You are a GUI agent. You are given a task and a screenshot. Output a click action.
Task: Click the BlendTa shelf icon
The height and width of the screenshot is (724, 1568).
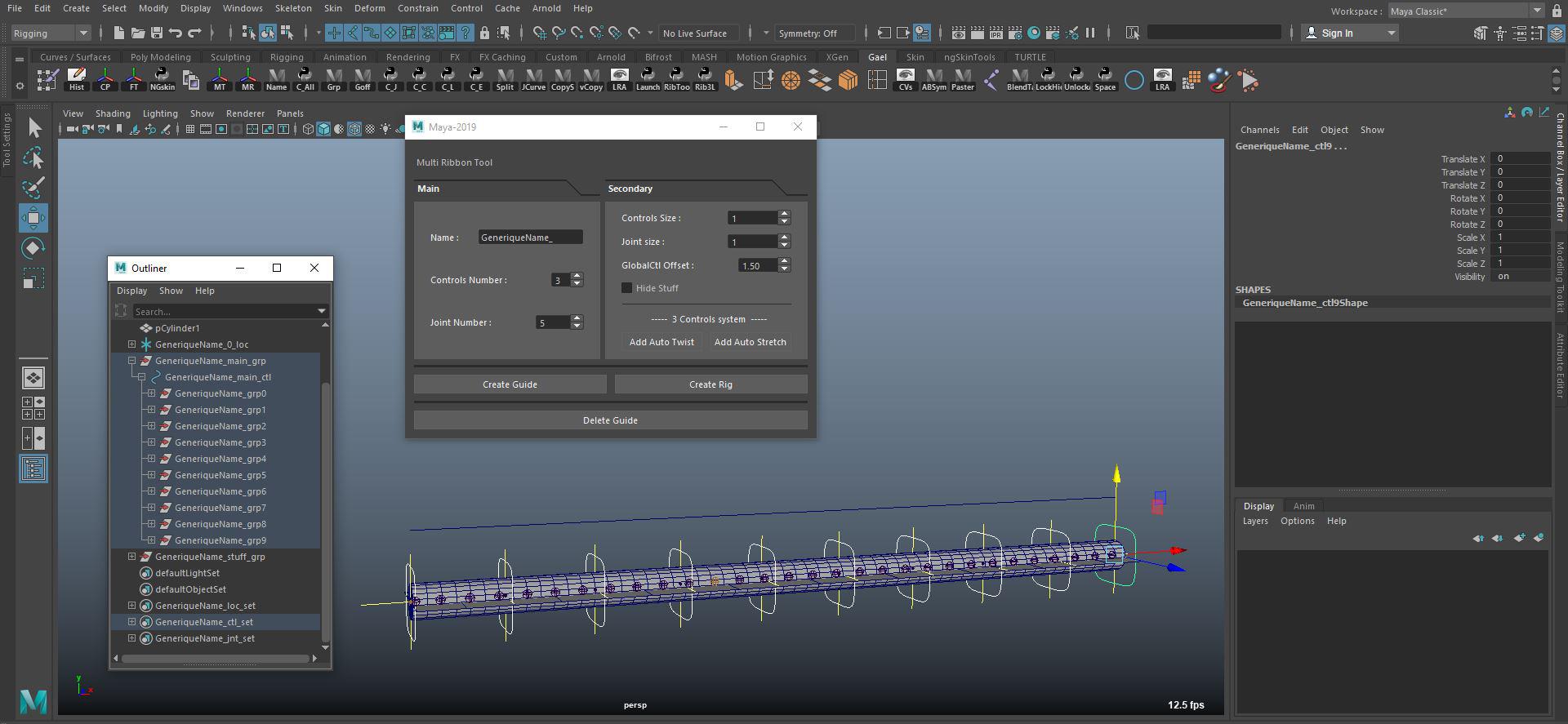(x=1019, y=80)
